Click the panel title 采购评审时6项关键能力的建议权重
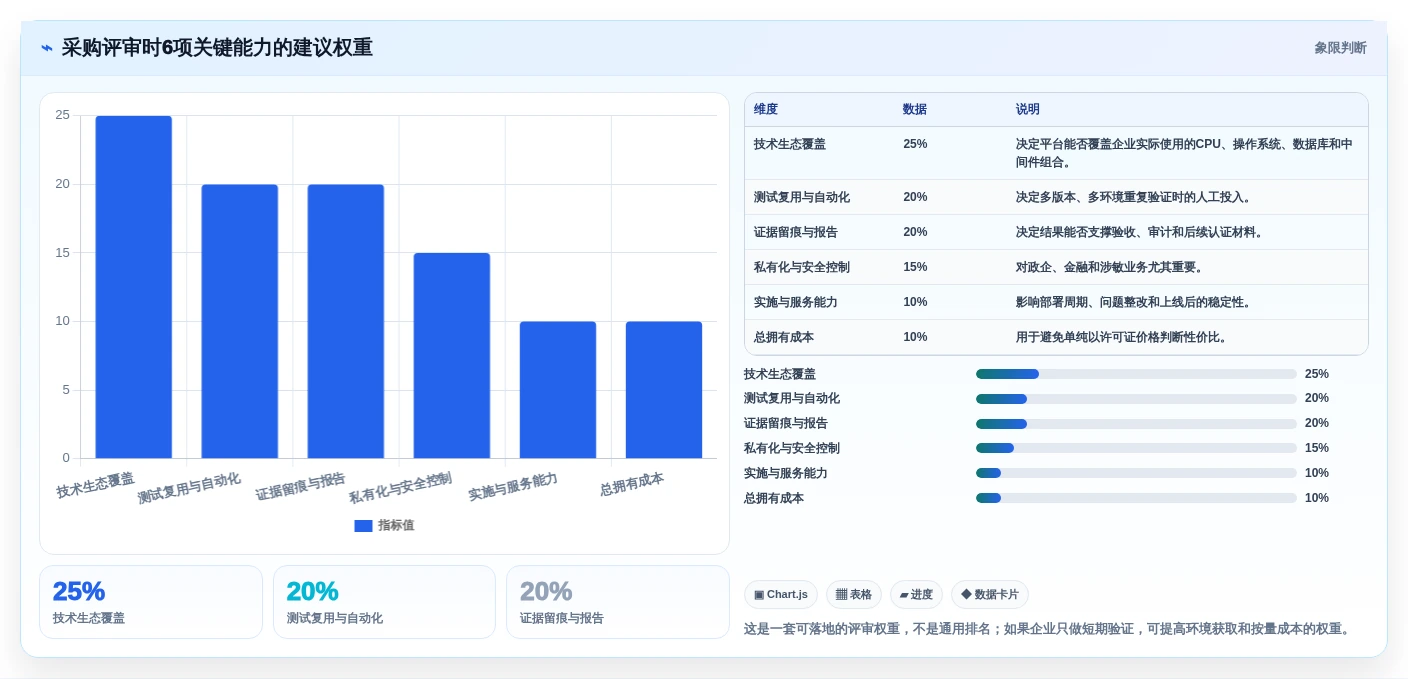This screenshot has height=679, width=1408. [x=217, y=48]
